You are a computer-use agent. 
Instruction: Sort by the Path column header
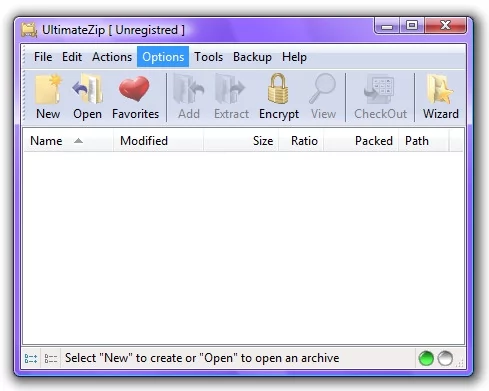[424, 141]
